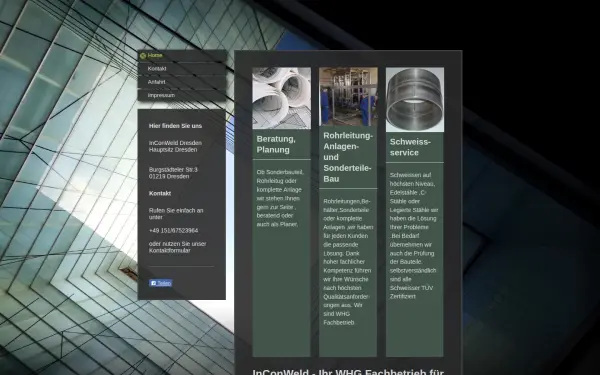Click the Hier finden Sie uns heading
The image size is (600, 375).
click(175, 126)
